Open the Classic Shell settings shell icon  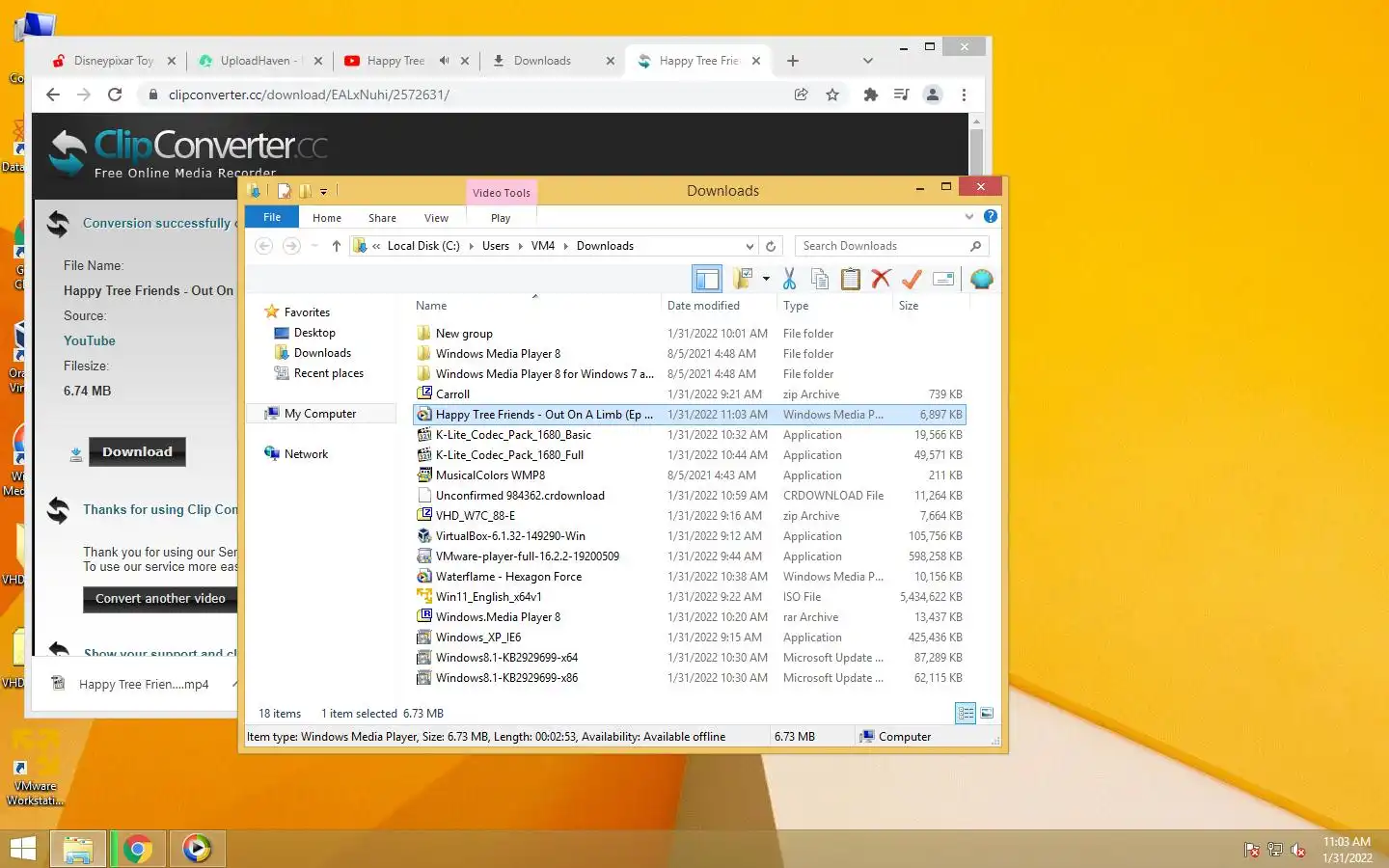(x=982, y=279)
